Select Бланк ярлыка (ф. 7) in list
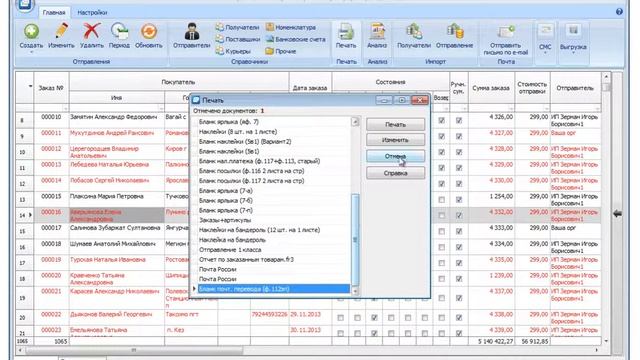Image resolution: width=640 pixels, height=360 pixels. 273,122
